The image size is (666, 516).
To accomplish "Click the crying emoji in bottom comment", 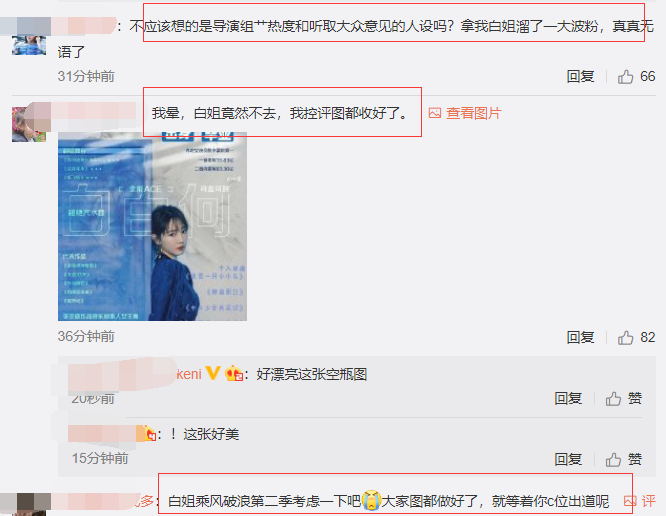I will pos(371,500).
